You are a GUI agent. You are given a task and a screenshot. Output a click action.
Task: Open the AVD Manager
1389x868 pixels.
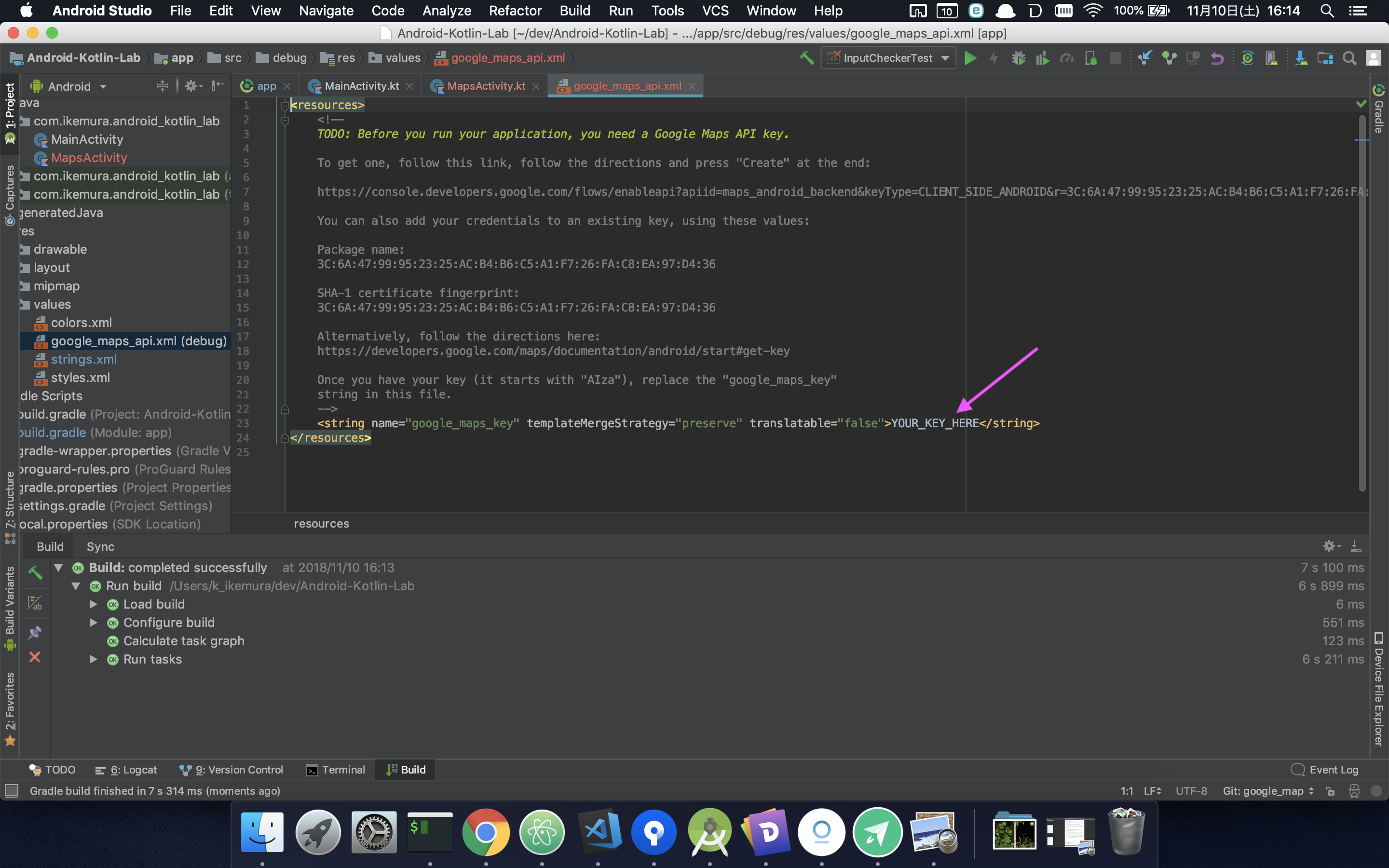click(1272, 57)
